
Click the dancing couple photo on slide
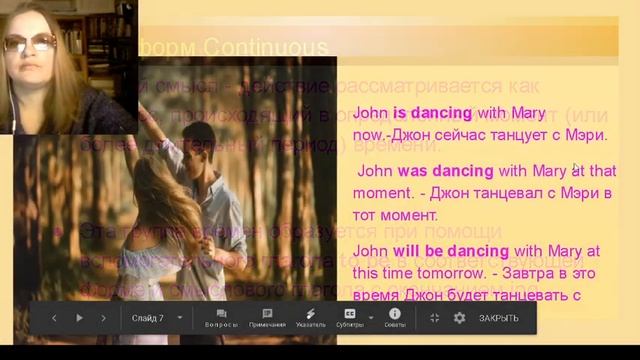pos(176,200)
